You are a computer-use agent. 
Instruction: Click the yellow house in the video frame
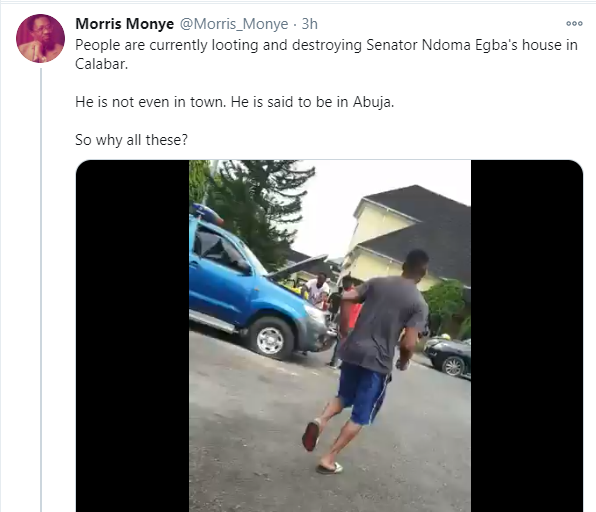click(x=409, y=238)
